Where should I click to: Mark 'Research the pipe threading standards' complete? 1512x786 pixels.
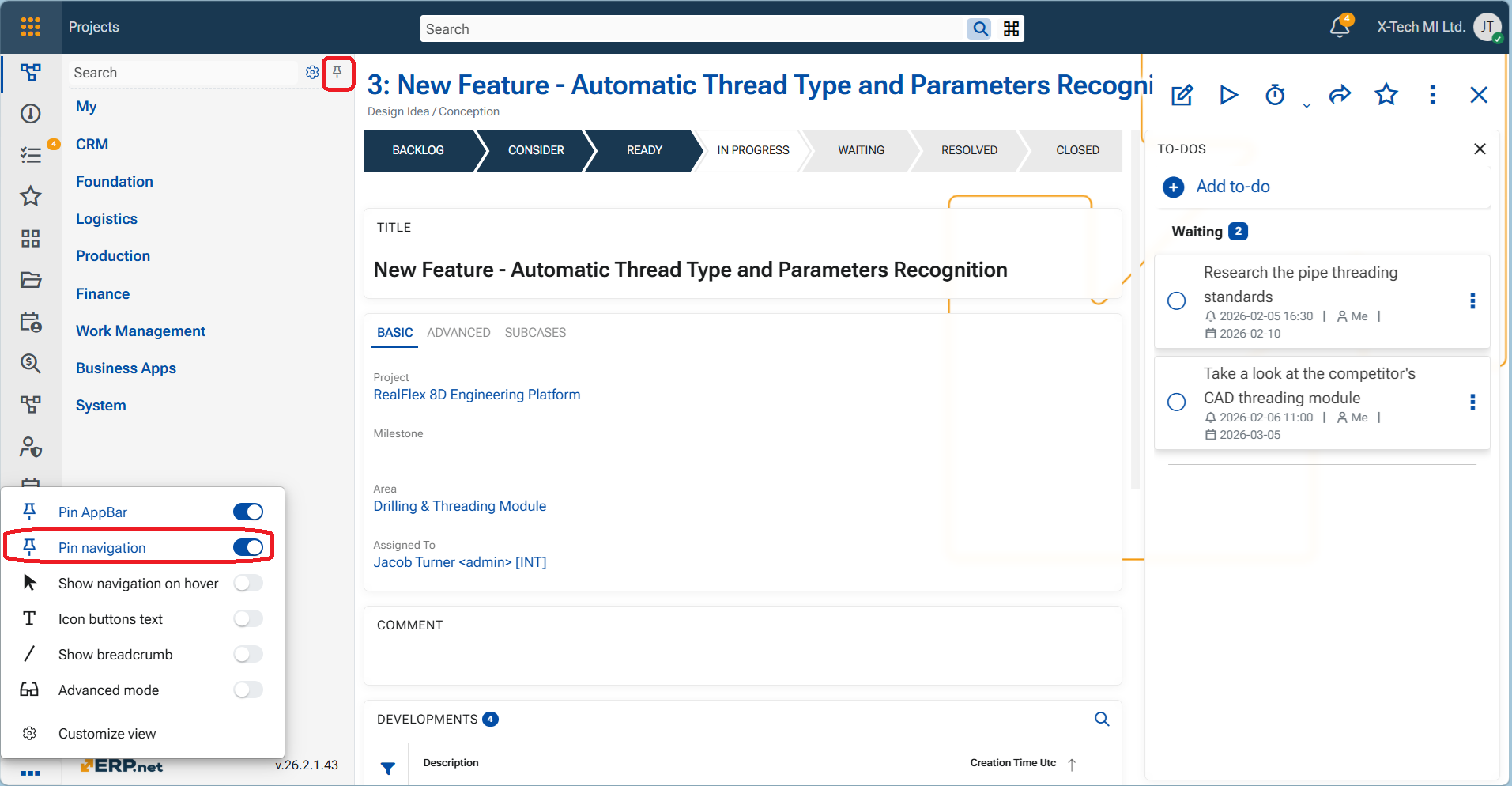click(x=1176, y=301)
